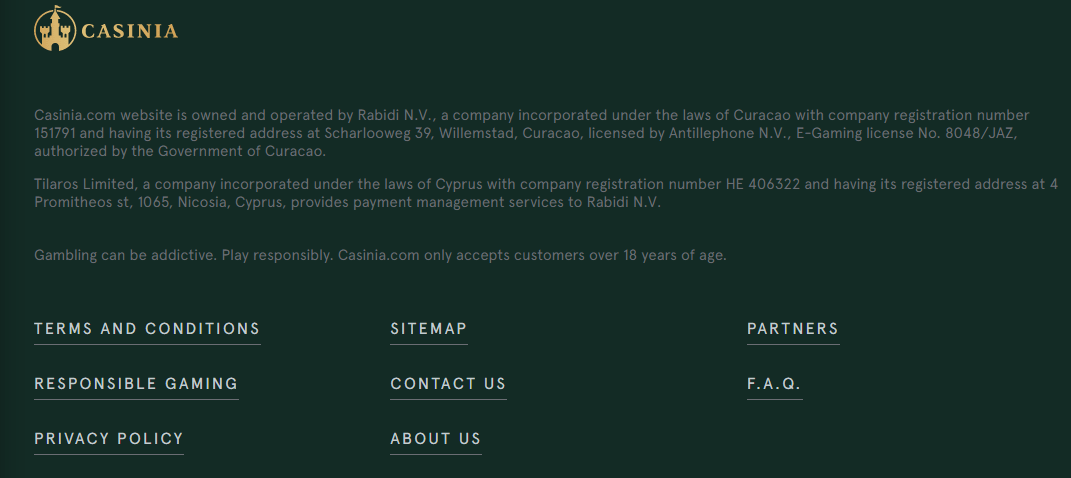The width and height of the screenshot is (1071, 478).
Task: Click the gambling can be addictive notice
Action: [x=380, y=256]
